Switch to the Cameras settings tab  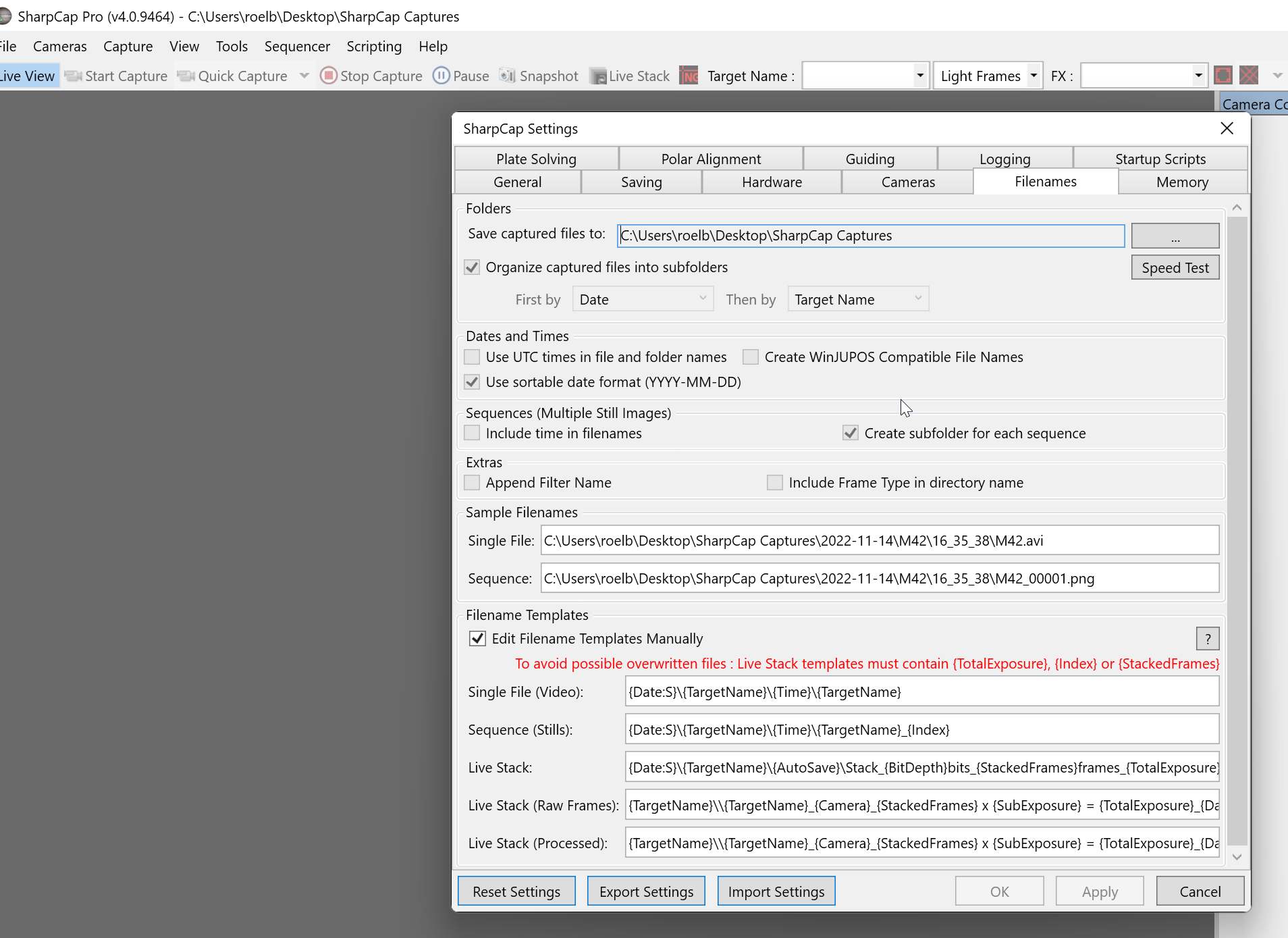click(908, 182)
